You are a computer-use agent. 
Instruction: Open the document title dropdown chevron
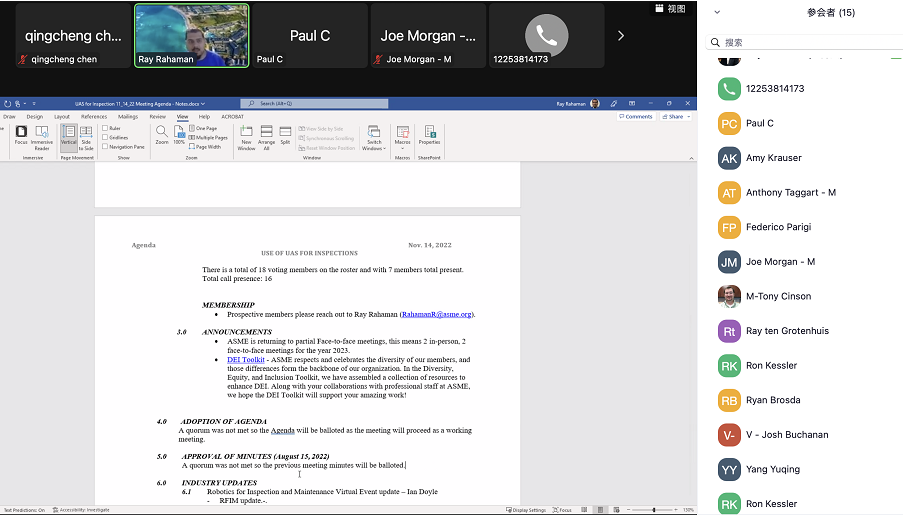(x=203, y=104)
